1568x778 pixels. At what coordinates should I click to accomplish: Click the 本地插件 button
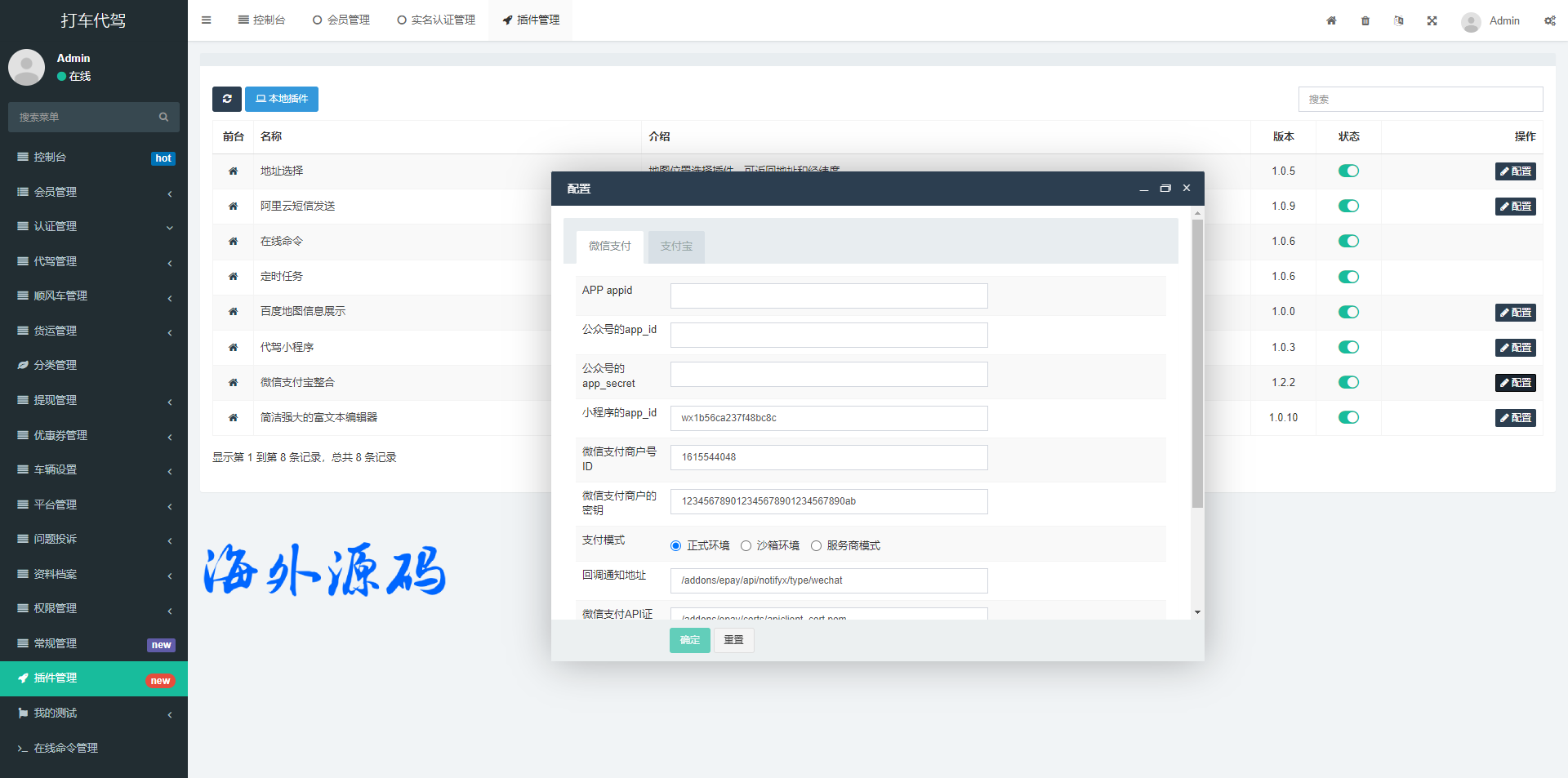(x=282, y=99)
